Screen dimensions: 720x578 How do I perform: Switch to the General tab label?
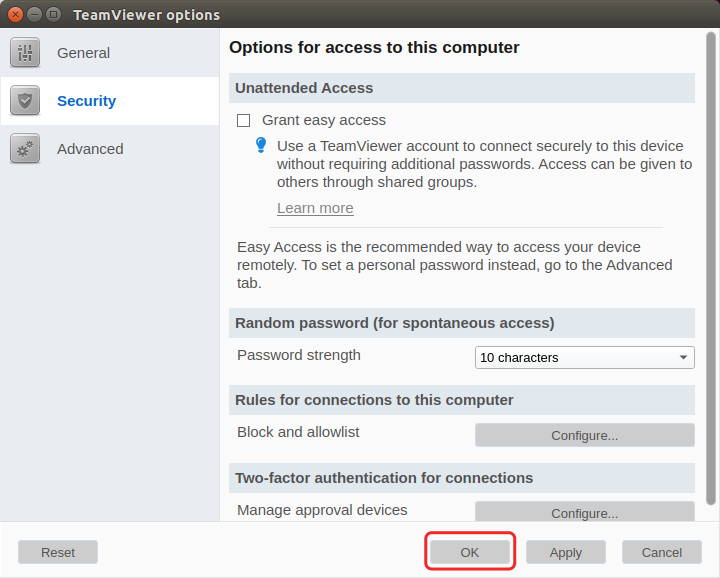(x=84, y=53)
